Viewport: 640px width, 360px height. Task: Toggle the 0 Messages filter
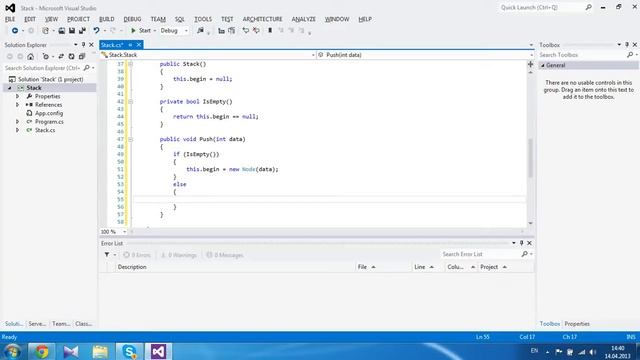[x=224, y=255]
